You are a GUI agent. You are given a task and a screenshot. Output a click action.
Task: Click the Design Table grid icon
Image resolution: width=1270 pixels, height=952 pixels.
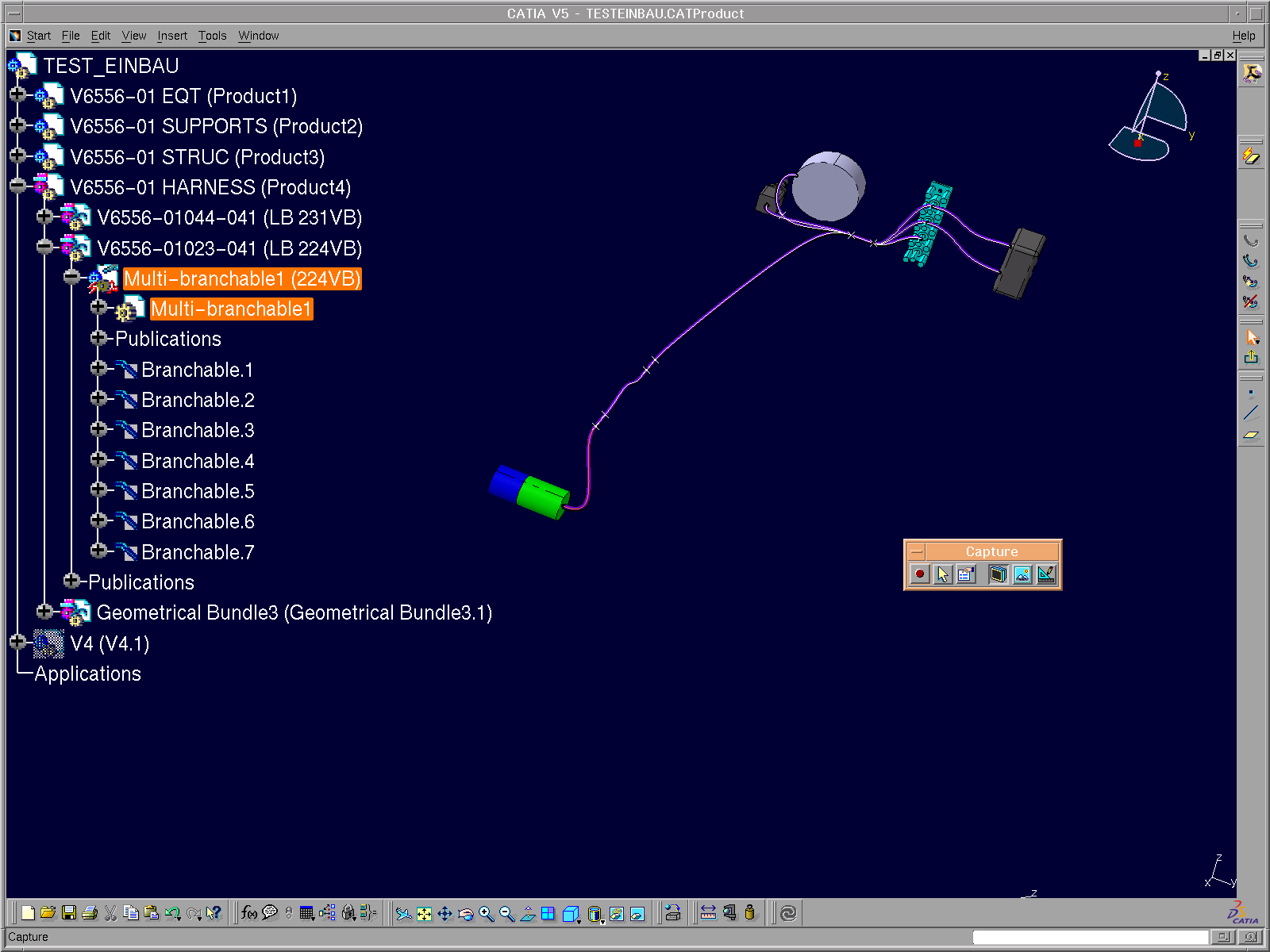tap(307, 913)
